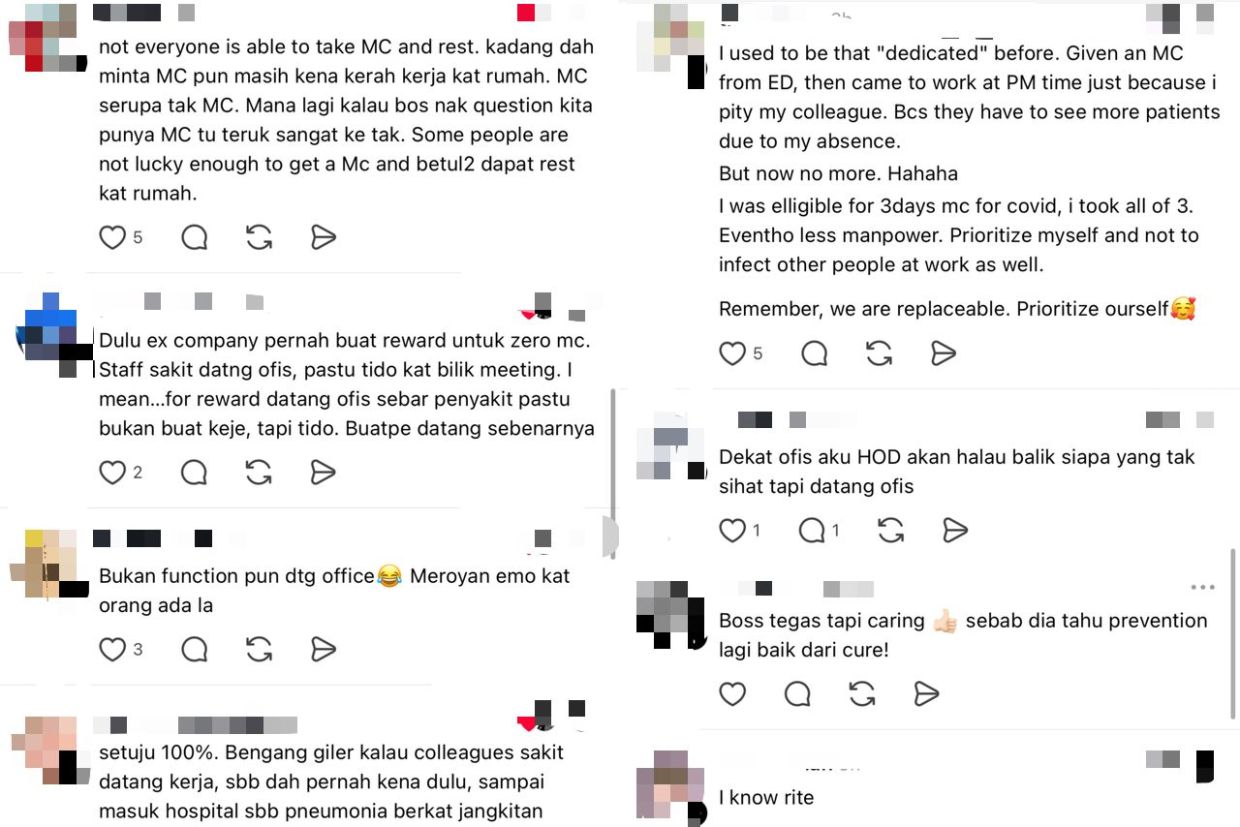Repost the 'Dekat ofis aku HOD' comment

890,530
